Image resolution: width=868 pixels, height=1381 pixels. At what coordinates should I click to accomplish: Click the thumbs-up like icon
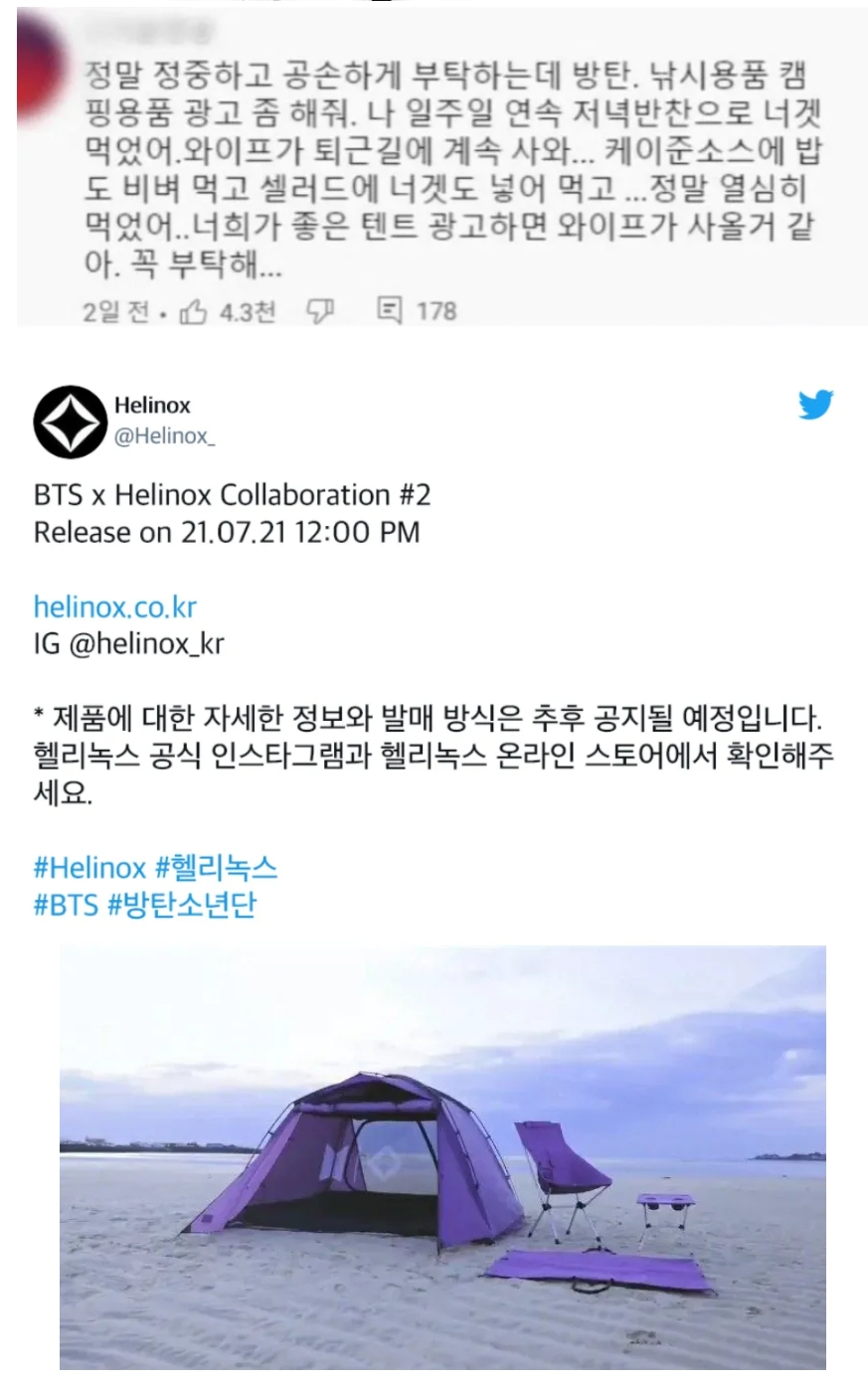click(x=193, y=312)
